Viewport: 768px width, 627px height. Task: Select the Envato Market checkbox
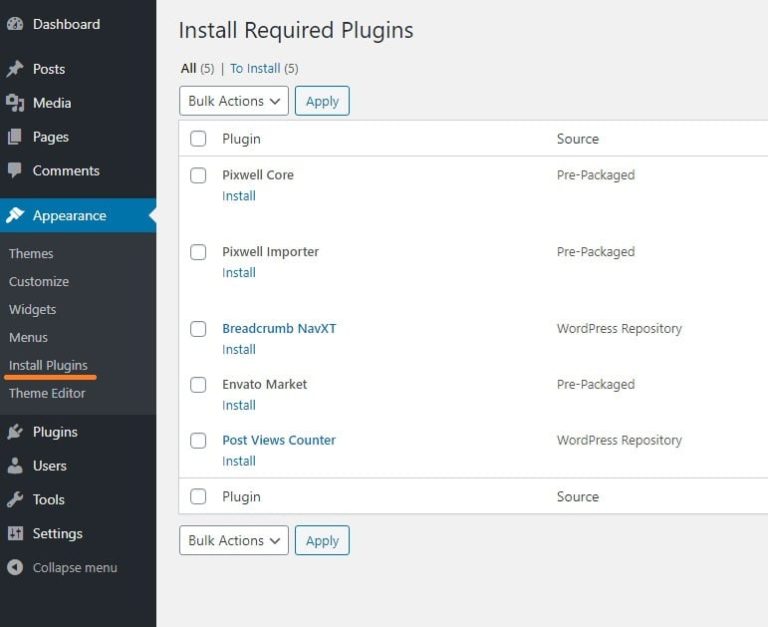click(198, 385)
